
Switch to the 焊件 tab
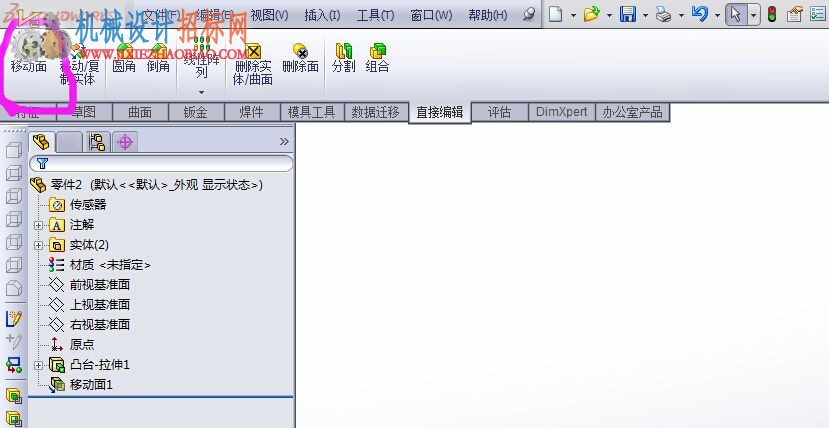252,113
